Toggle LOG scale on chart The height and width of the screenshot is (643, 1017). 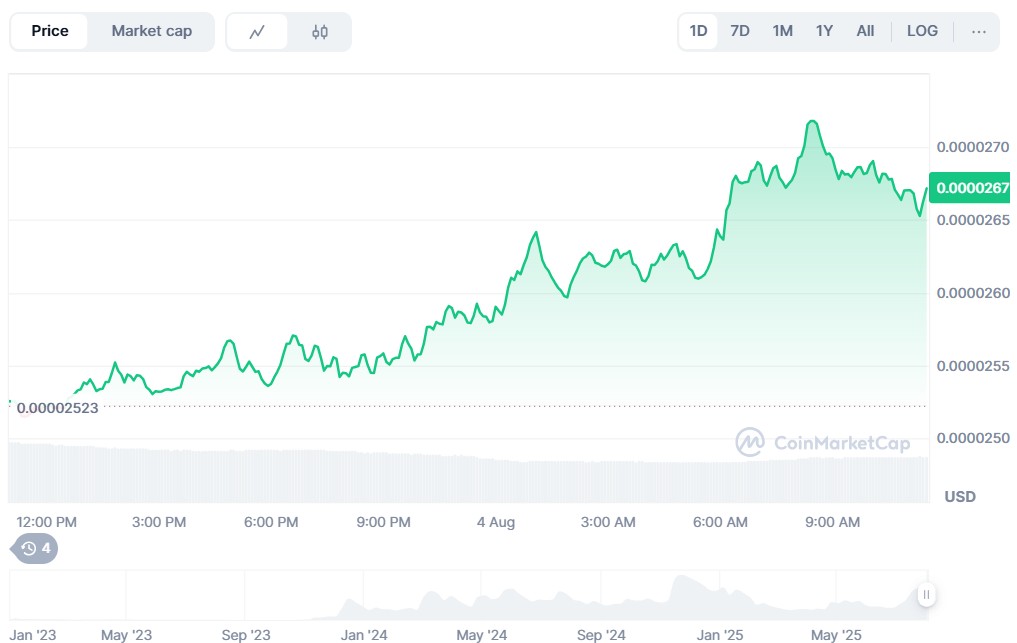(x=922, y=31)
